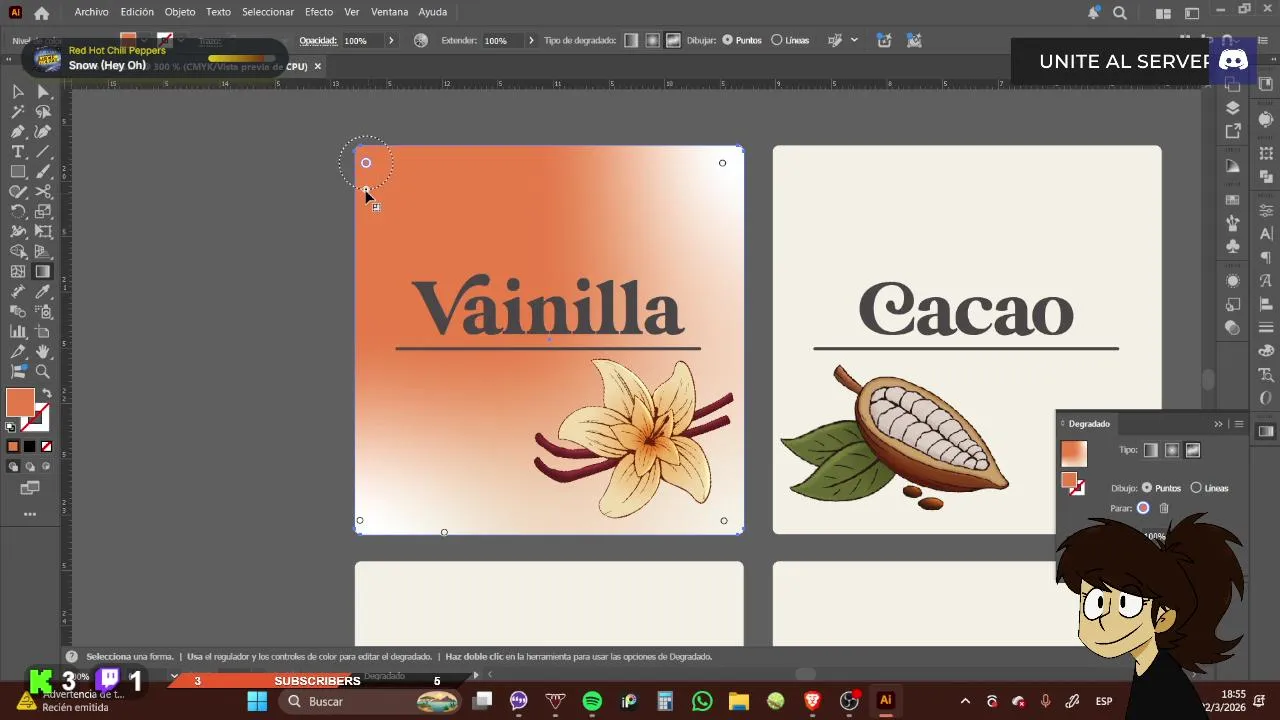The width and height of the screenshot is (1280, 720).
Task: Open the Color Guide gradient-triangle icon
Action: [1233, 166]
